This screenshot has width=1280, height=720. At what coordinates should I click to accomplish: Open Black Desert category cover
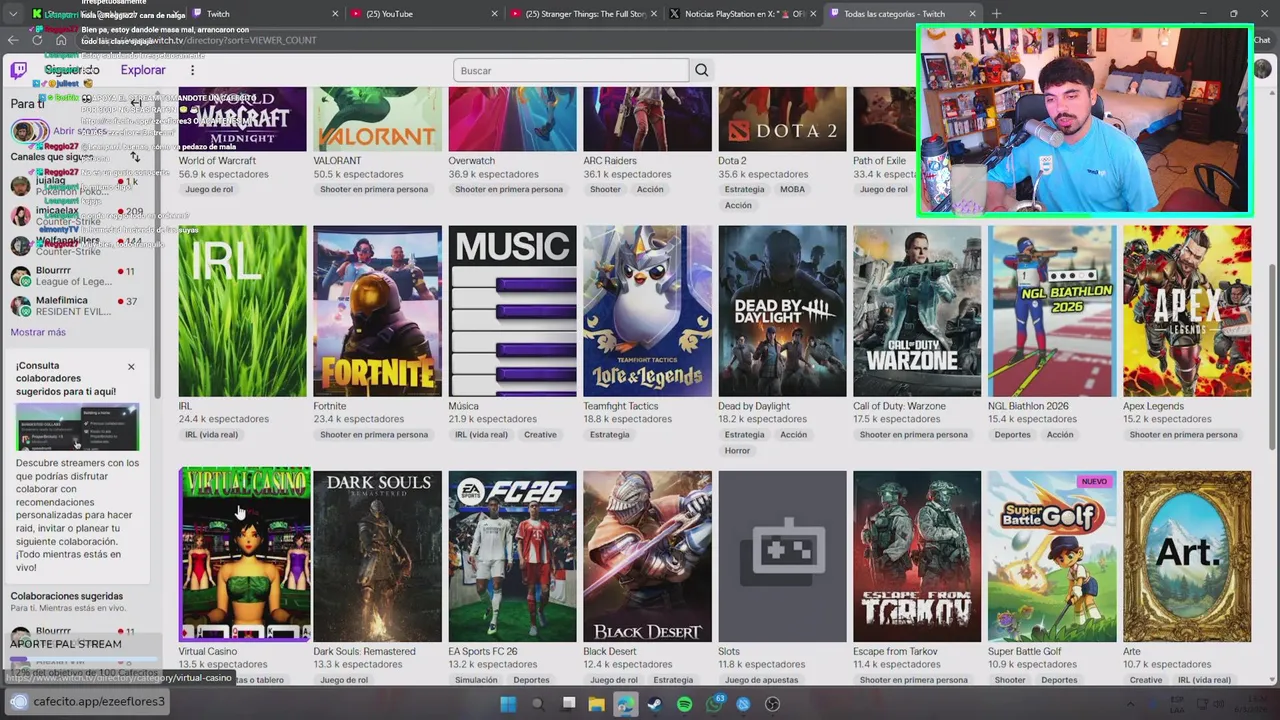point(647,556)
